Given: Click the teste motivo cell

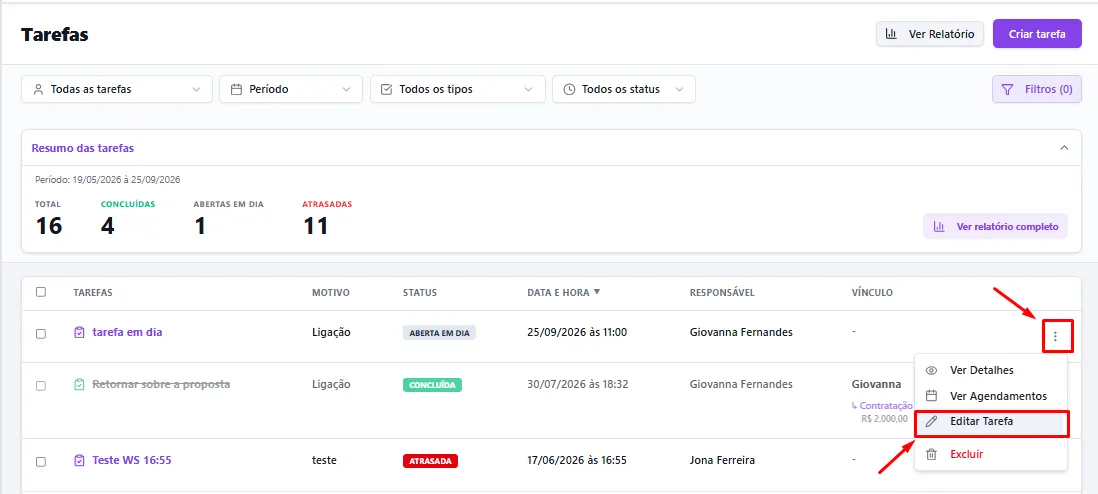Looking at the screenshot, I should pos(324,461).
